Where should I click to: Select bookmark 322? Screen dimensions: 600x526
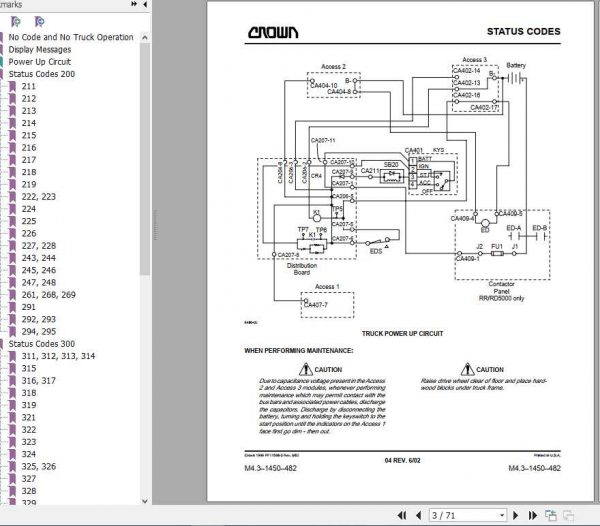pos(29,430)
